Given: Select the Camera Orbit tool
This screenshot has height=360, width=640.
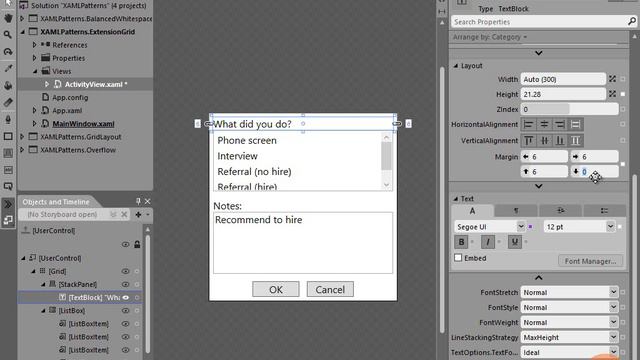Looking at the screenshot, I should coord(8,52).
